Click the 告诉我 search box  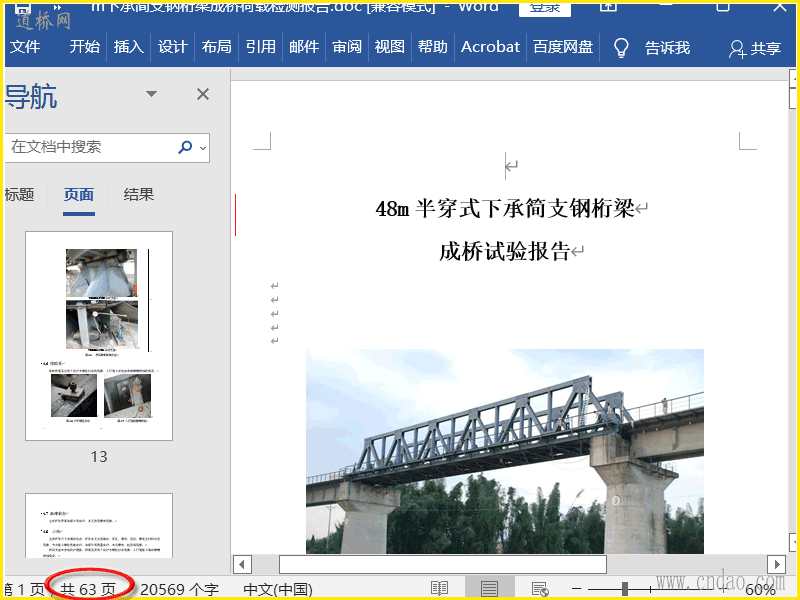click(x=667, y=48)
